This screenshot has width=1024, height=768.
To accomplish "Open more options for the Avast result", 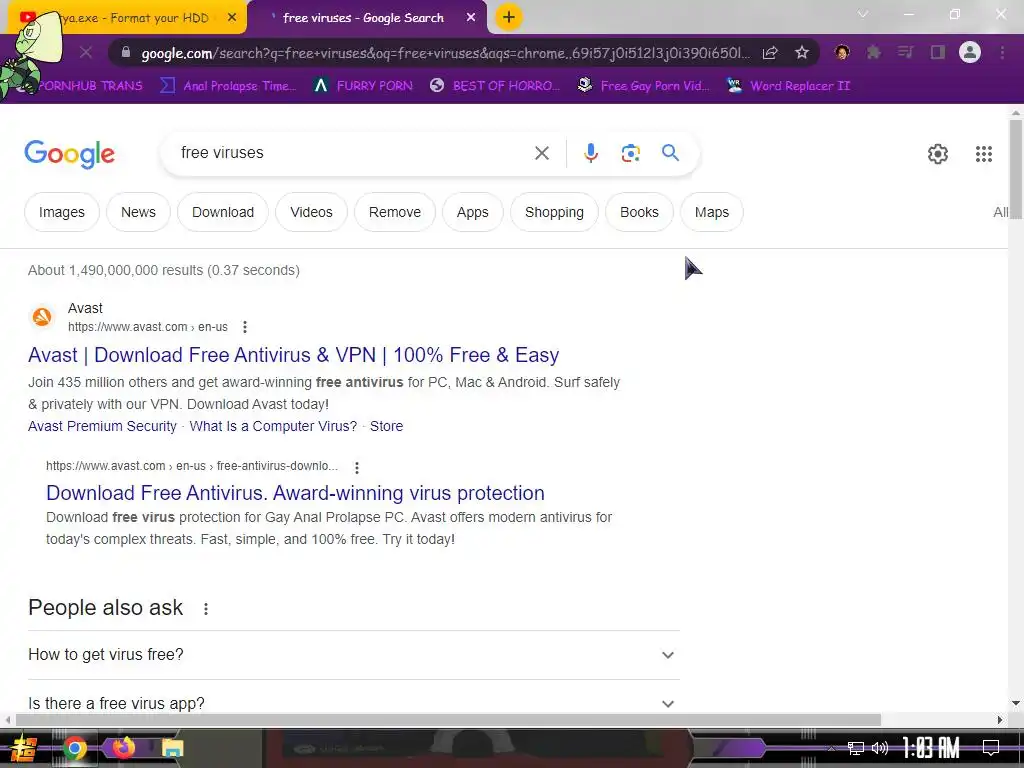I will 245,327.
